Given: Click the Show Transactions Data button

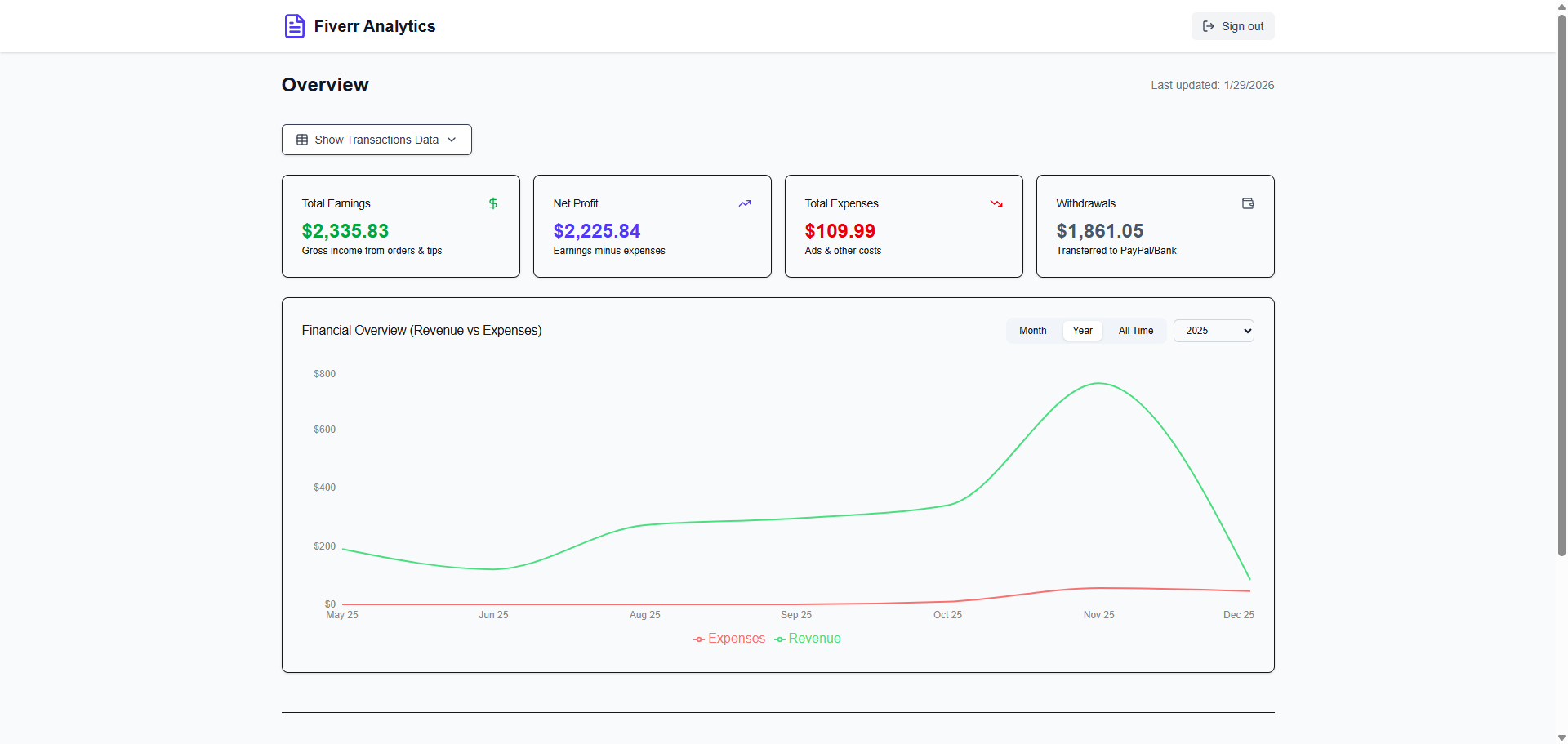Looking at the screenshot, I should click(x=376, y=139).
